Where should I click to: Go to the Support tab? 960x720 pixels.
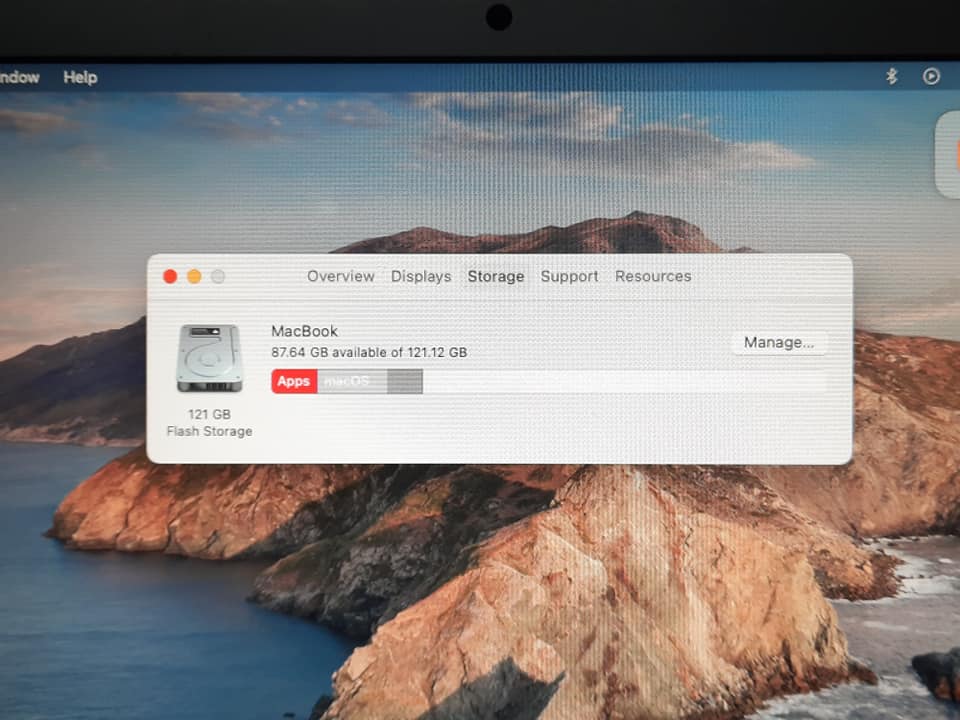tap(569, 277)
